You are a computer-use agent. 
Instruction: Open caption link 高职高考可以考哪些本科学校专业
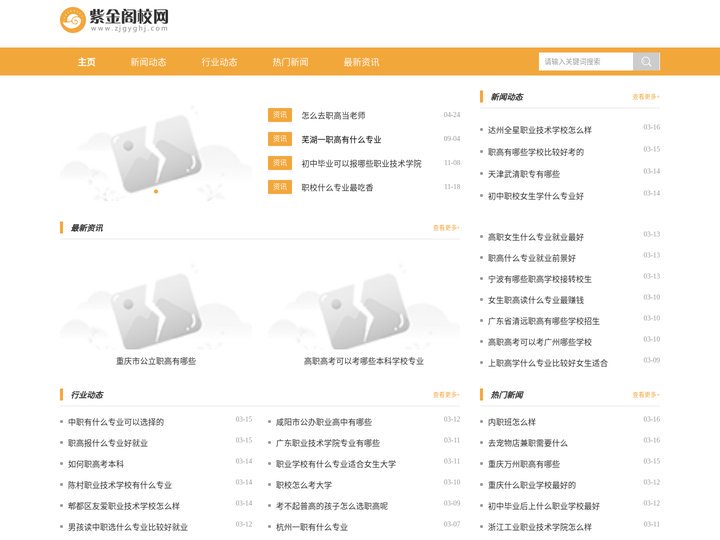(364, 361)
